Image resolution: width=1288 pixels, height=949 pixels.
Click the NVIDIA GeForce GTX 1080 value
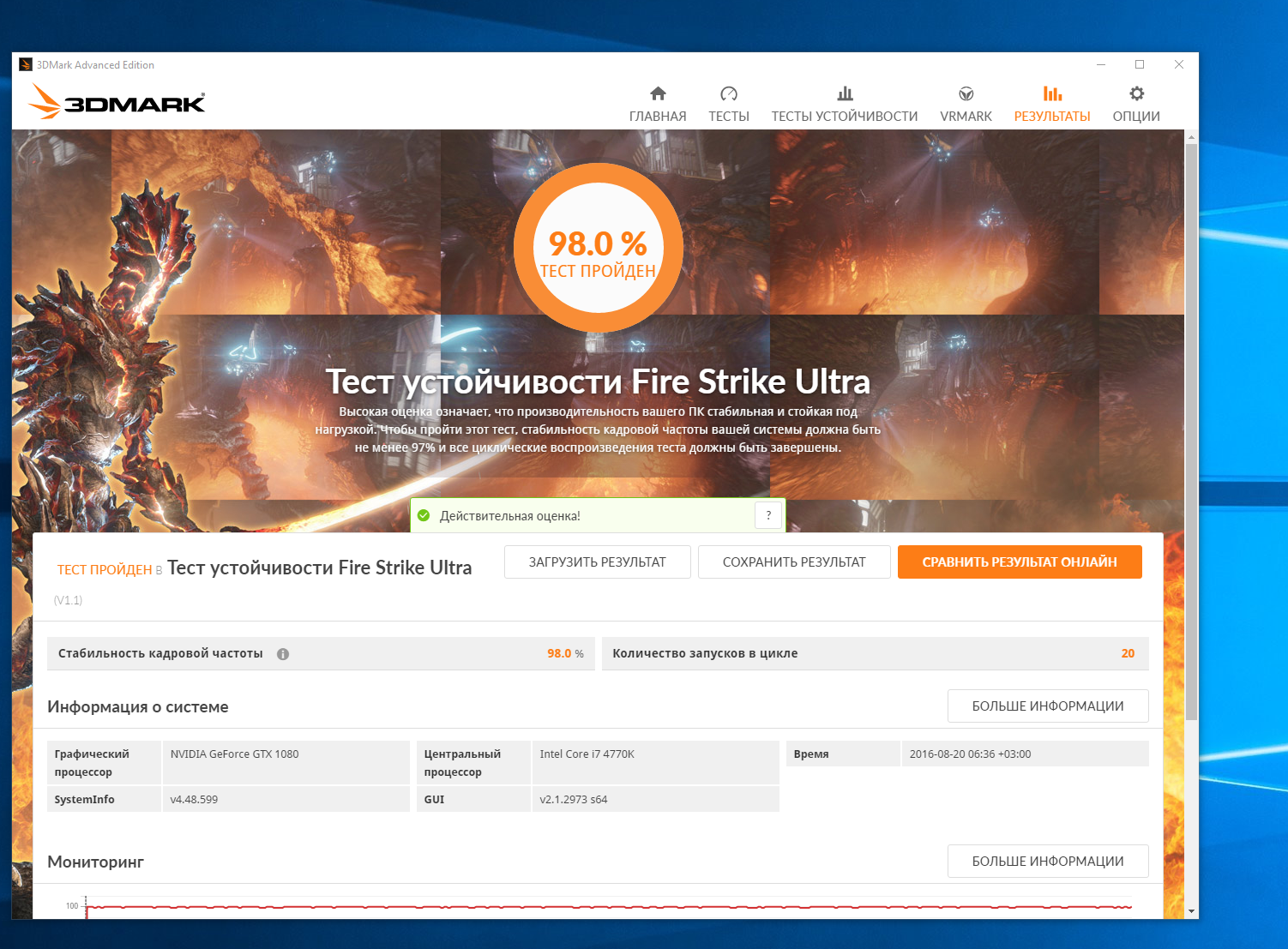pyautogui.click(x=234, y=754)
